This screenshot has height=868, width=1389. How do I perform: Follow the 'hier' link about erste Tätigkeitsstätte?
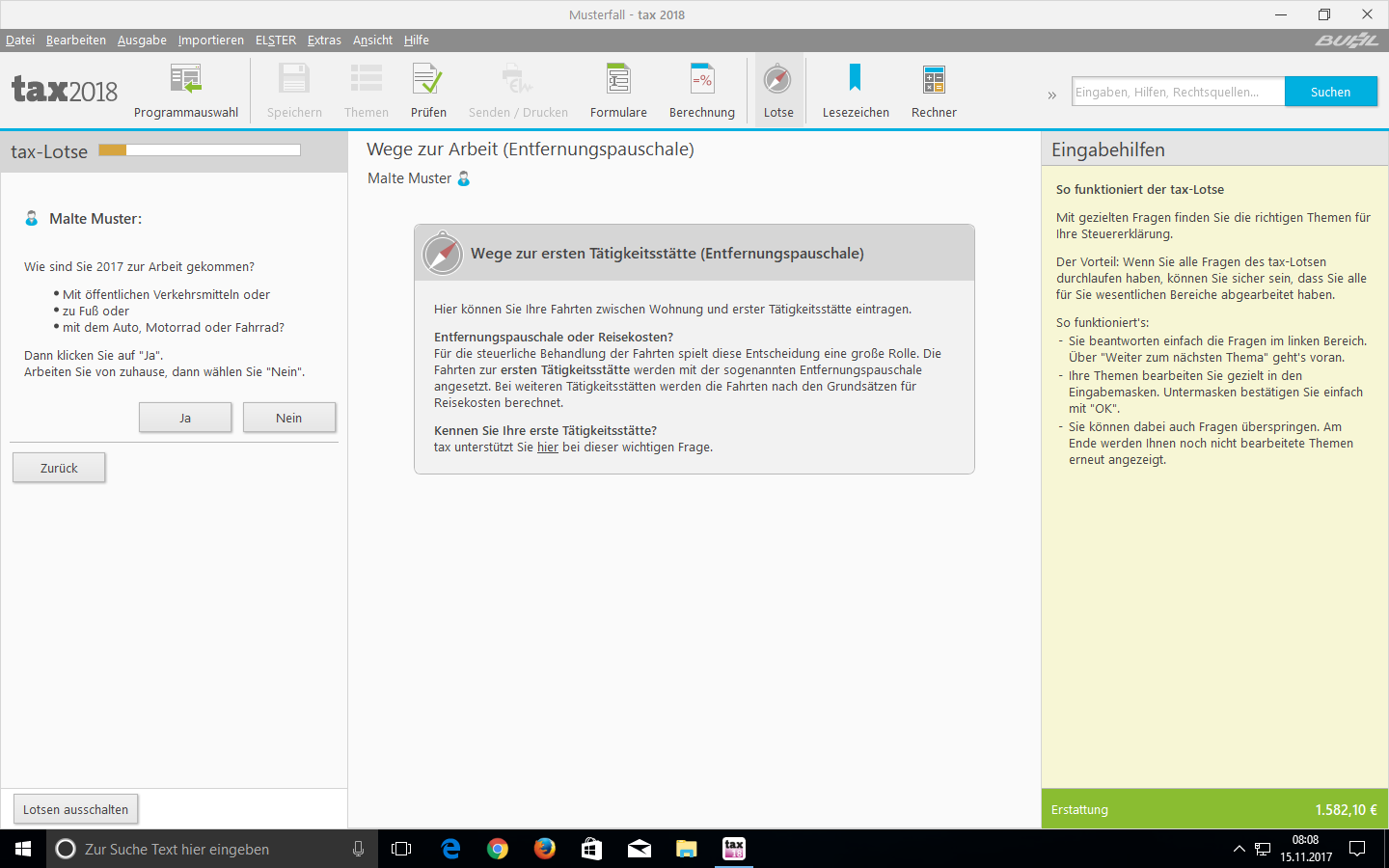[x=548, y=448]
